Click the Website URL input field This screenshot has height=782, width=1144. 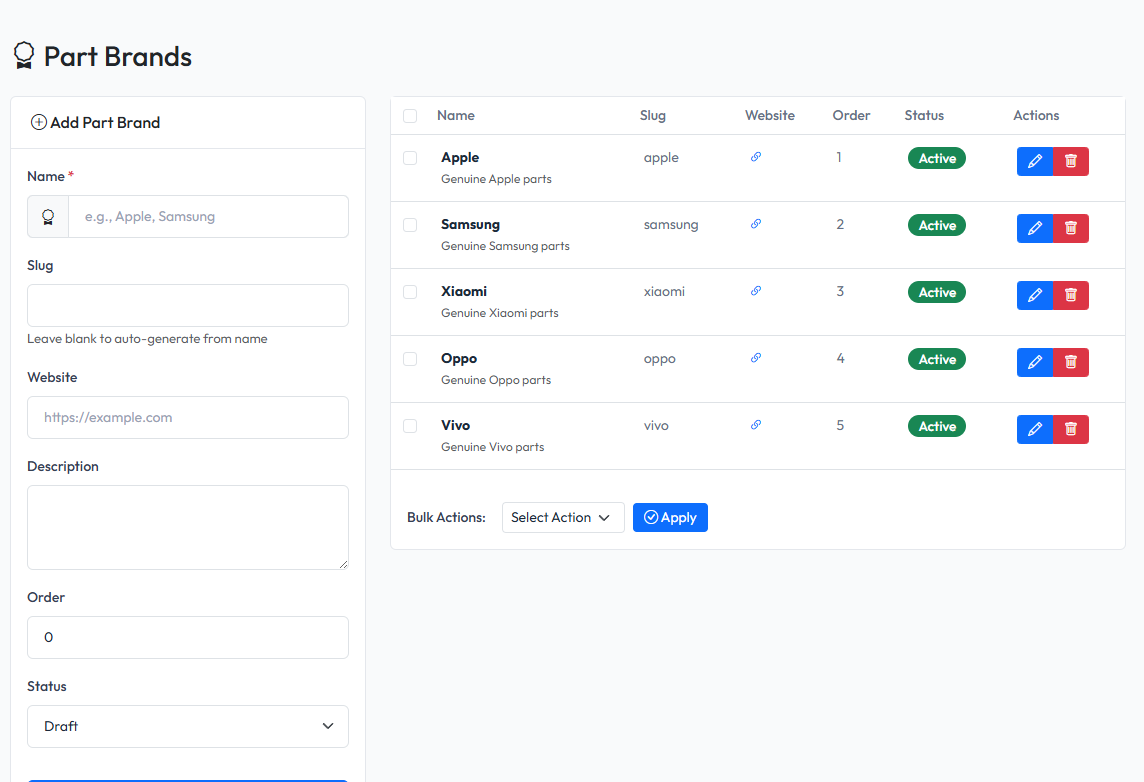tap(188, 417)
